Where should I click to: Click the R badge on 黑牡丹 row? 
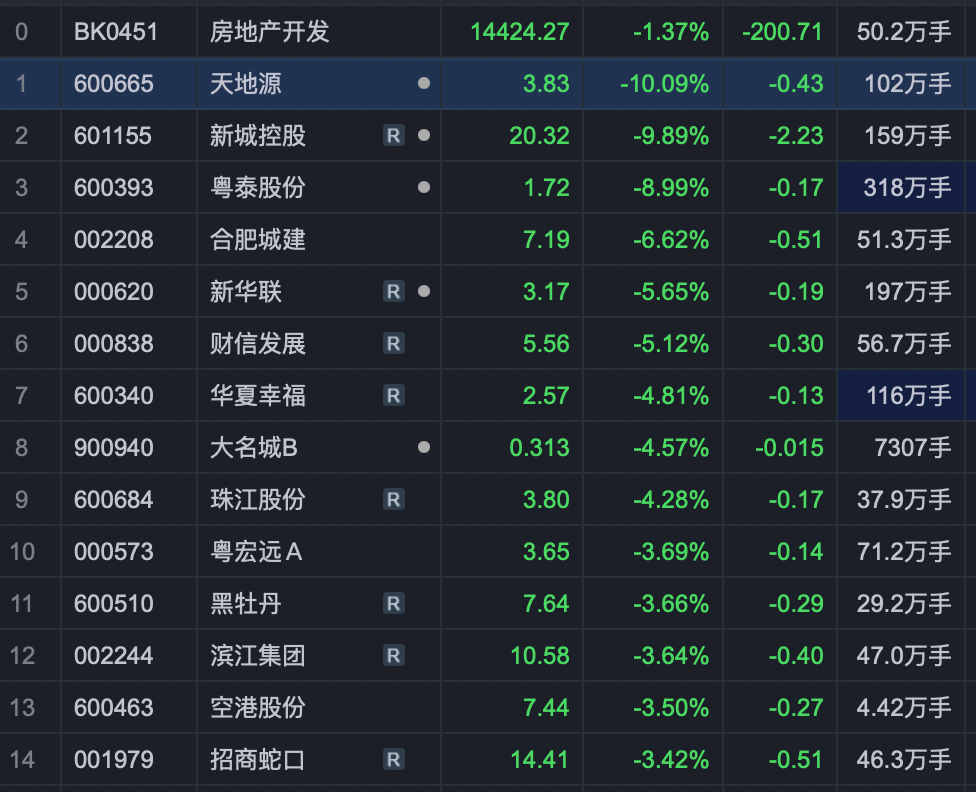(x=393, y=603)
